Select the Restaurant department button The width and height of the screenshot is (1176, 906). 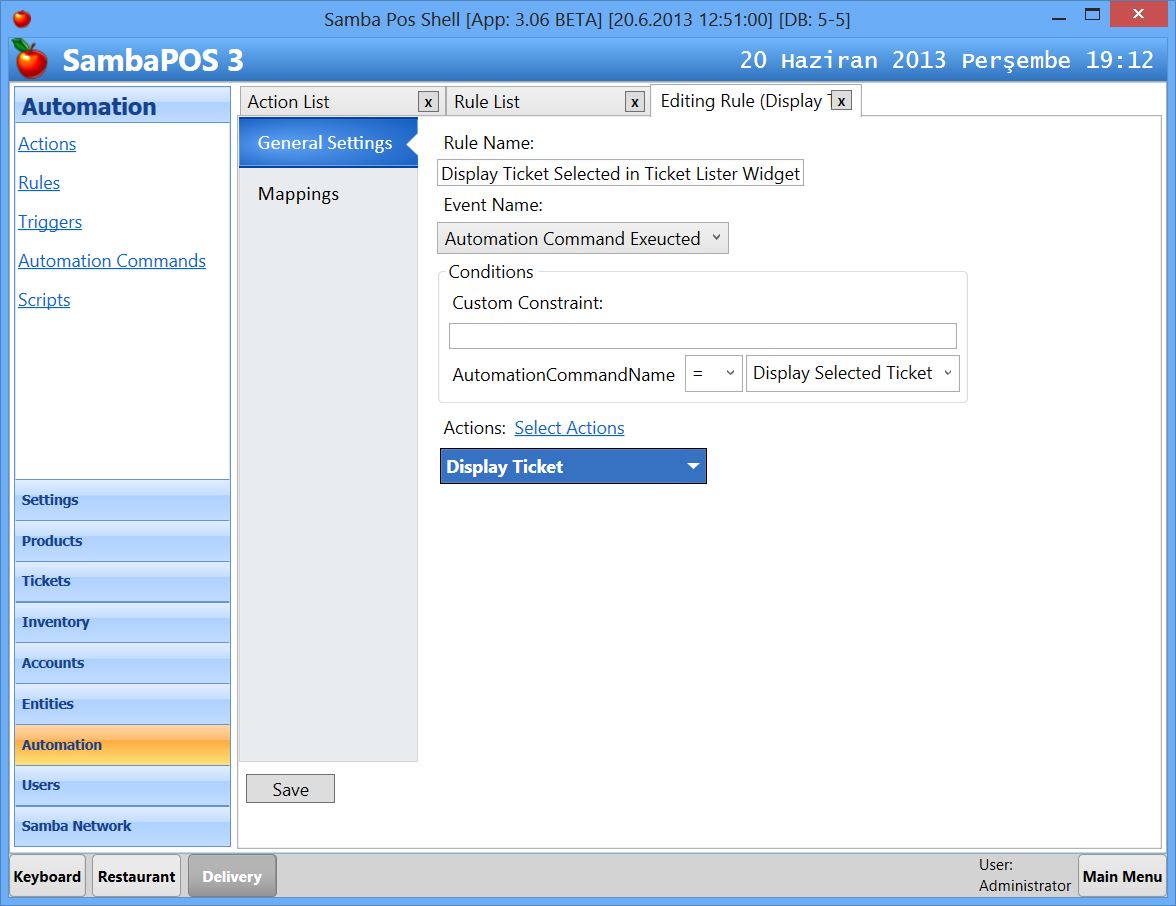pyautogui.click(x=136, y=875)
